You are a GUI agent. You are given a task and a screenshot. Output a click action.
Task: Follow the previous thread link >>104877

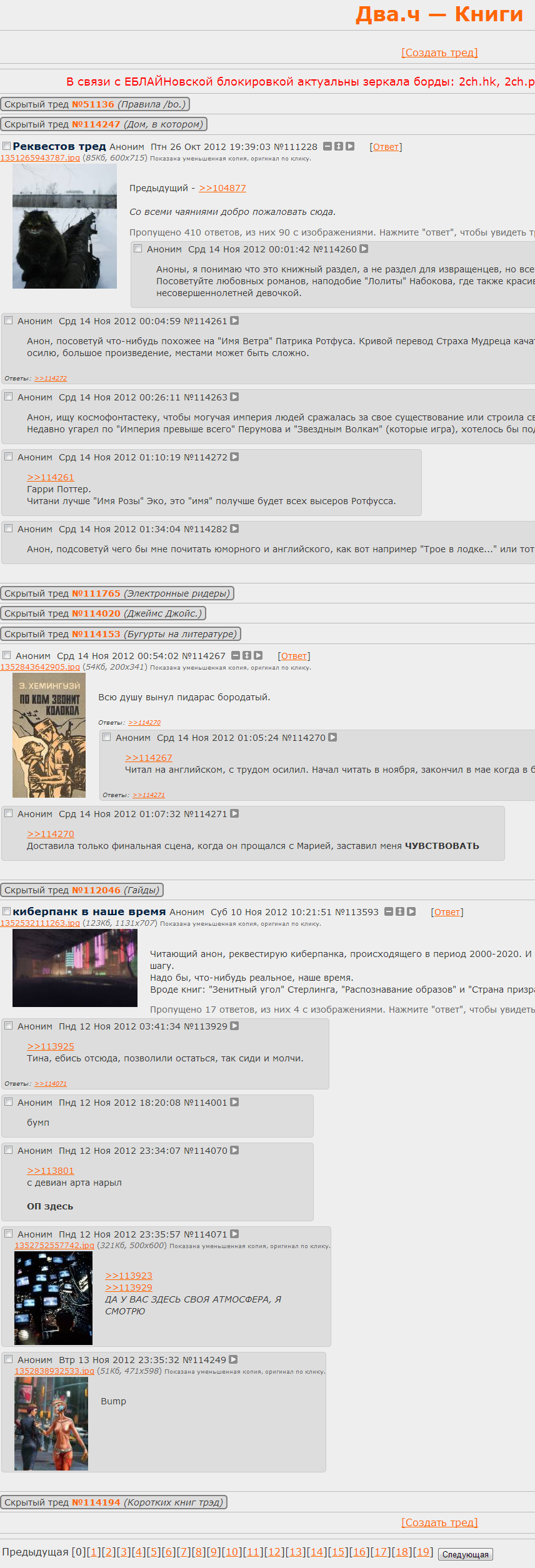tap(222, 188)
